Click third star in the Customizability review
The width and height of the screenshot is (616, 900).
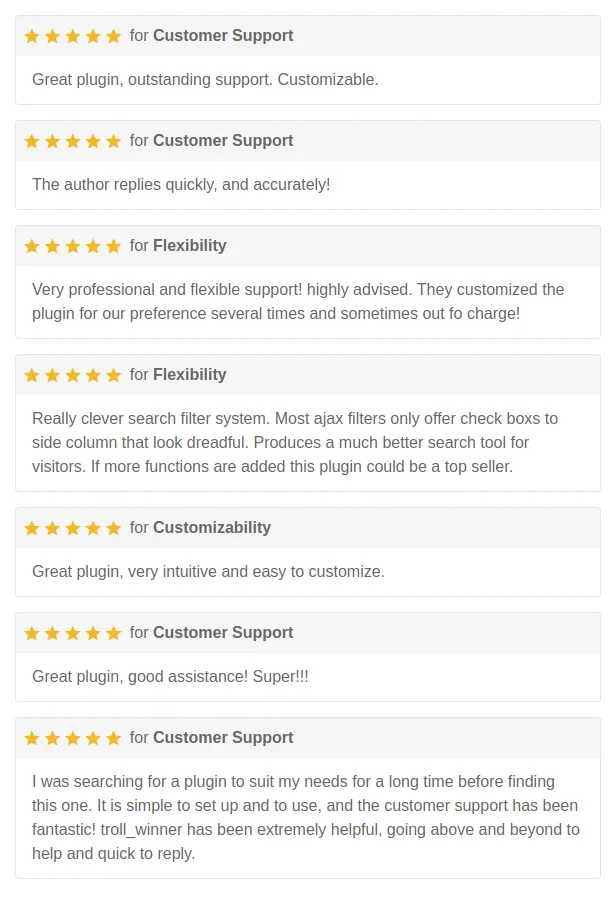[x=73, y=528]
